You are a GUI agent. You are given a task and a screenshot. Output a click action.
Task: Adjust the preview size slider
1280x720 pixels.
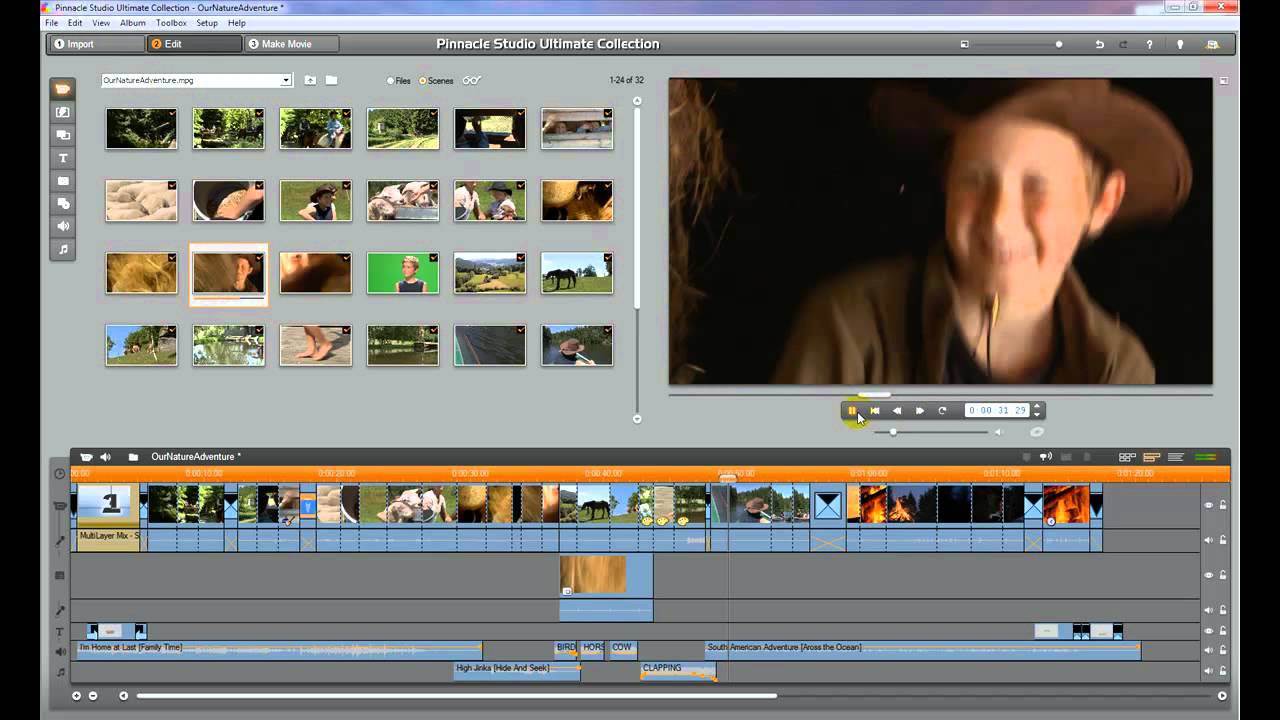[1018, 44]
